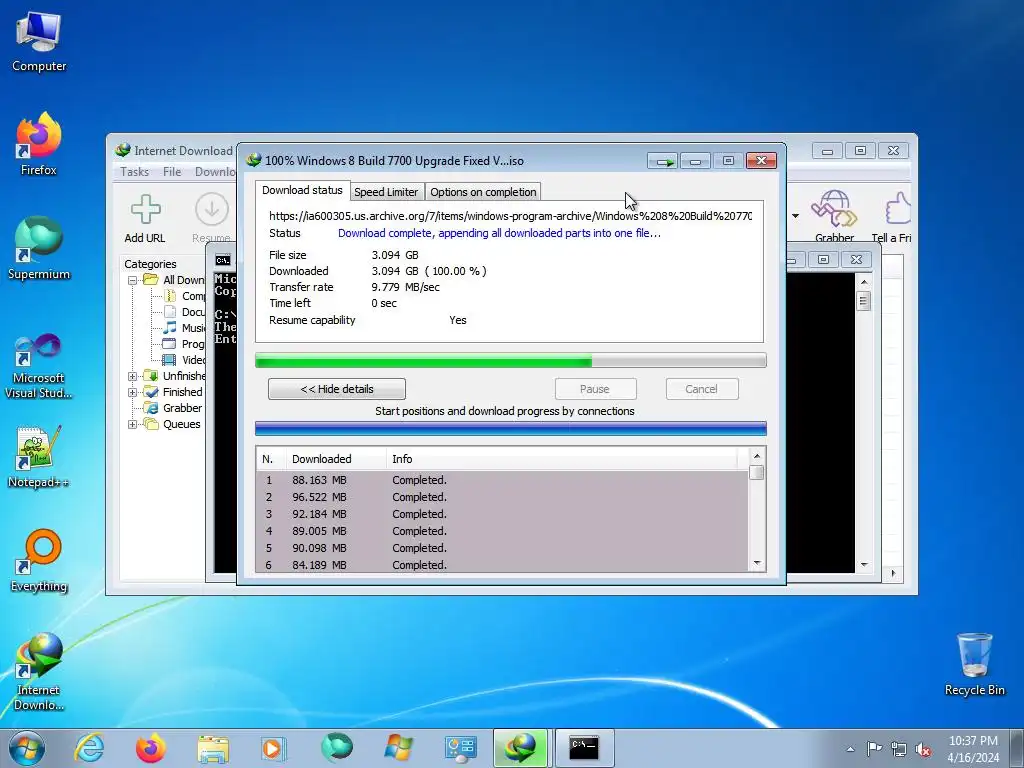The height and width of the screenshot is (768, 1024).
Task: Open the Everything search desktop shortcut
Action: click(x=39, y=560)
